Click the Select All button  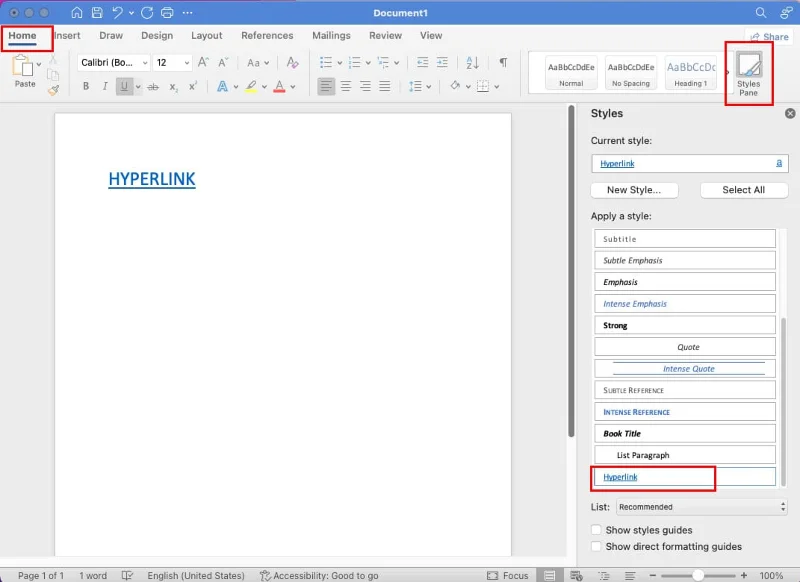click(744, 190)
